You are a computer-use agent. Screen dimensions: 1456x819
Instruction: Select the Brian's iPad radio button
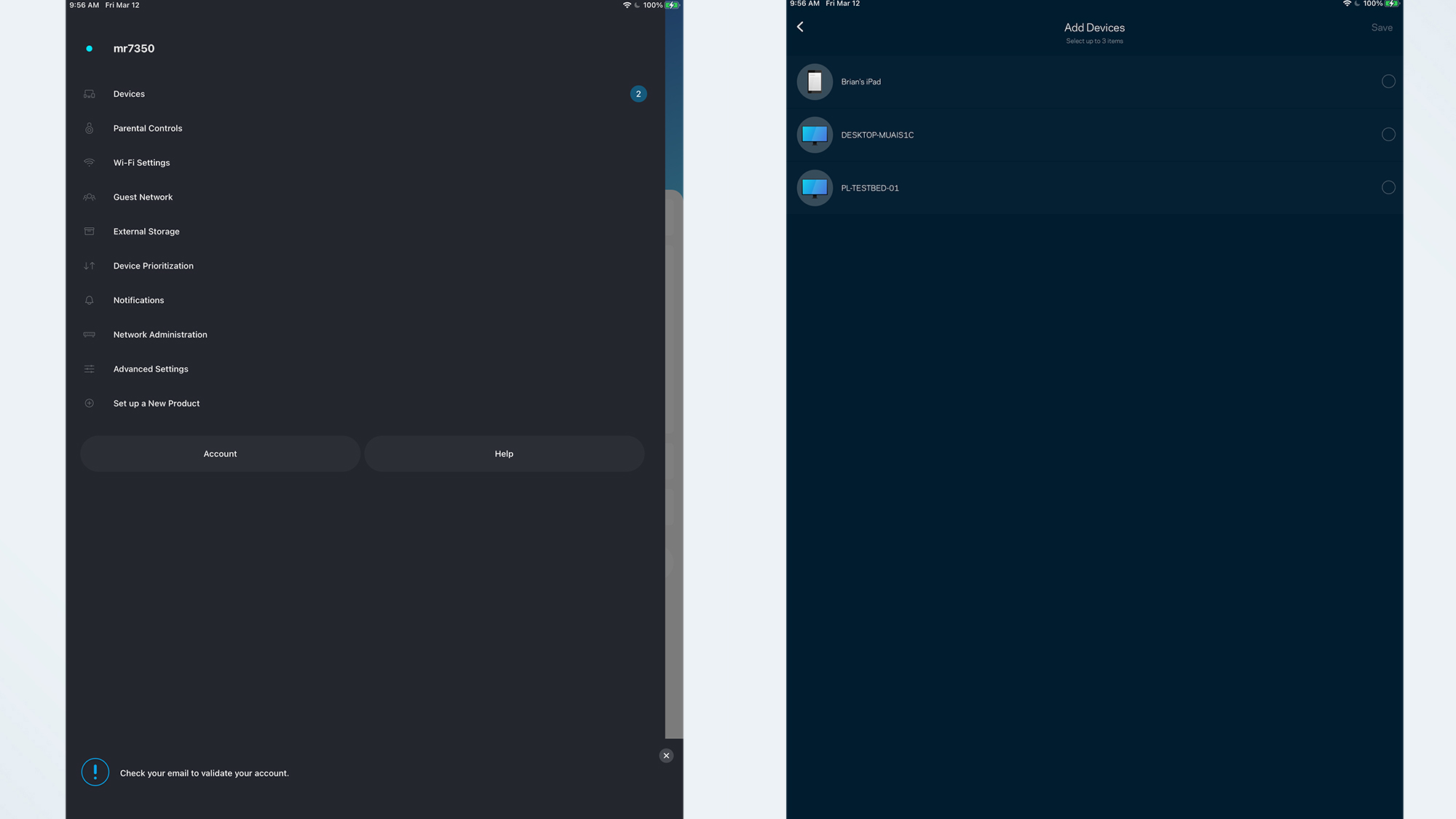tap(1388, 82)
